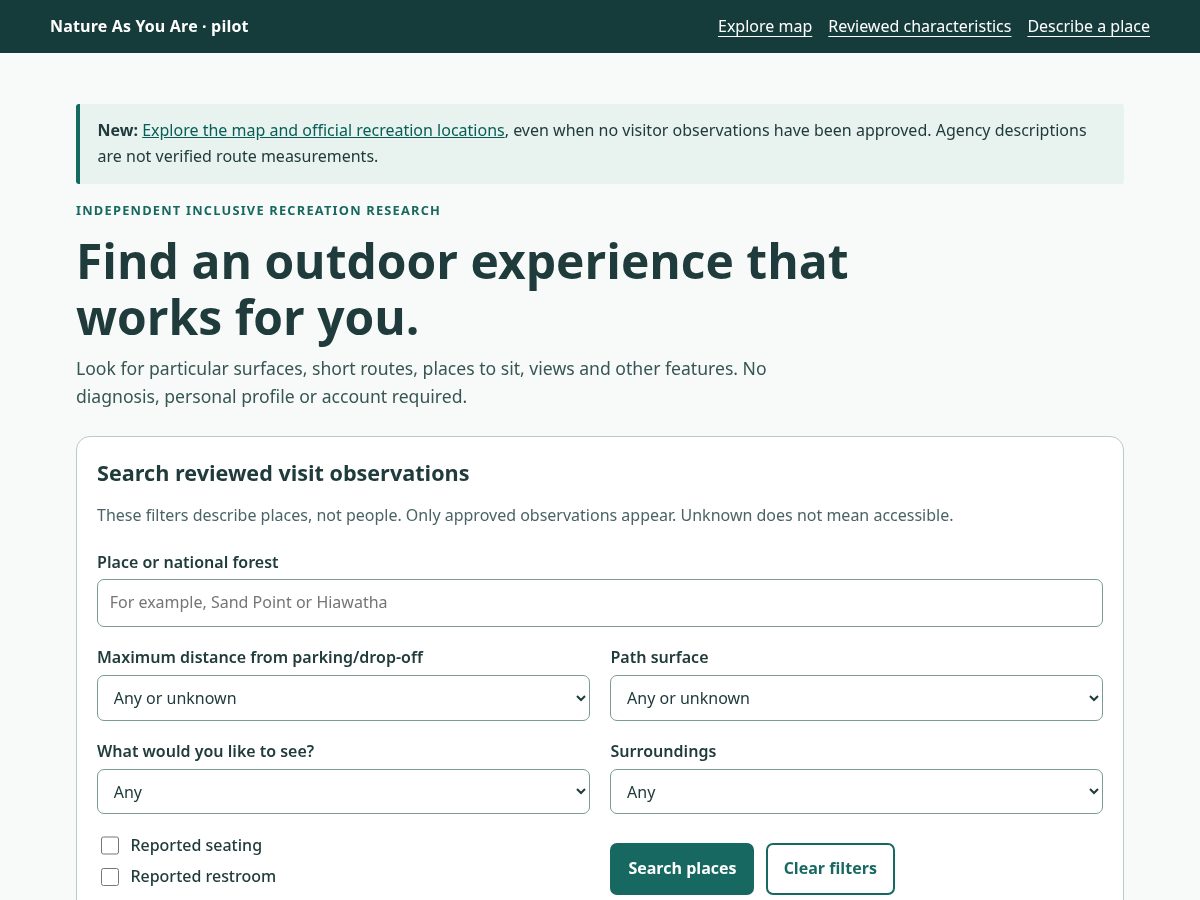The image size is (1200, 900).
Task: Click the Independent Inclusive Recreation Research label
Action: 258,210
